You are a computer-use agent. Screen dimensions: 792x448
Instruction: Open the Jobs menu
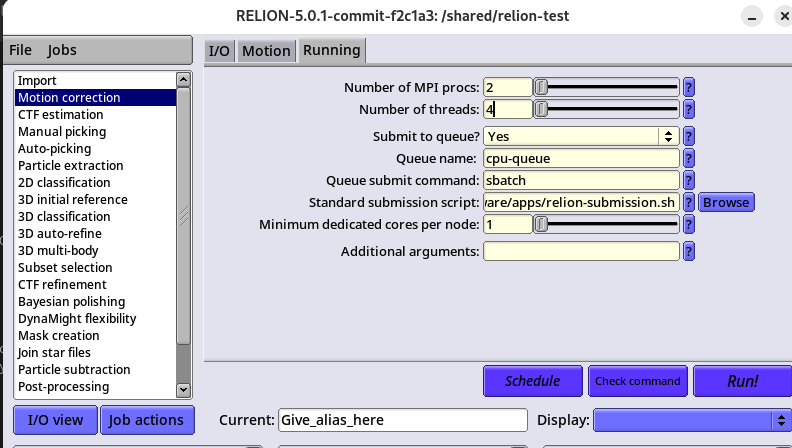click(62, 50)
